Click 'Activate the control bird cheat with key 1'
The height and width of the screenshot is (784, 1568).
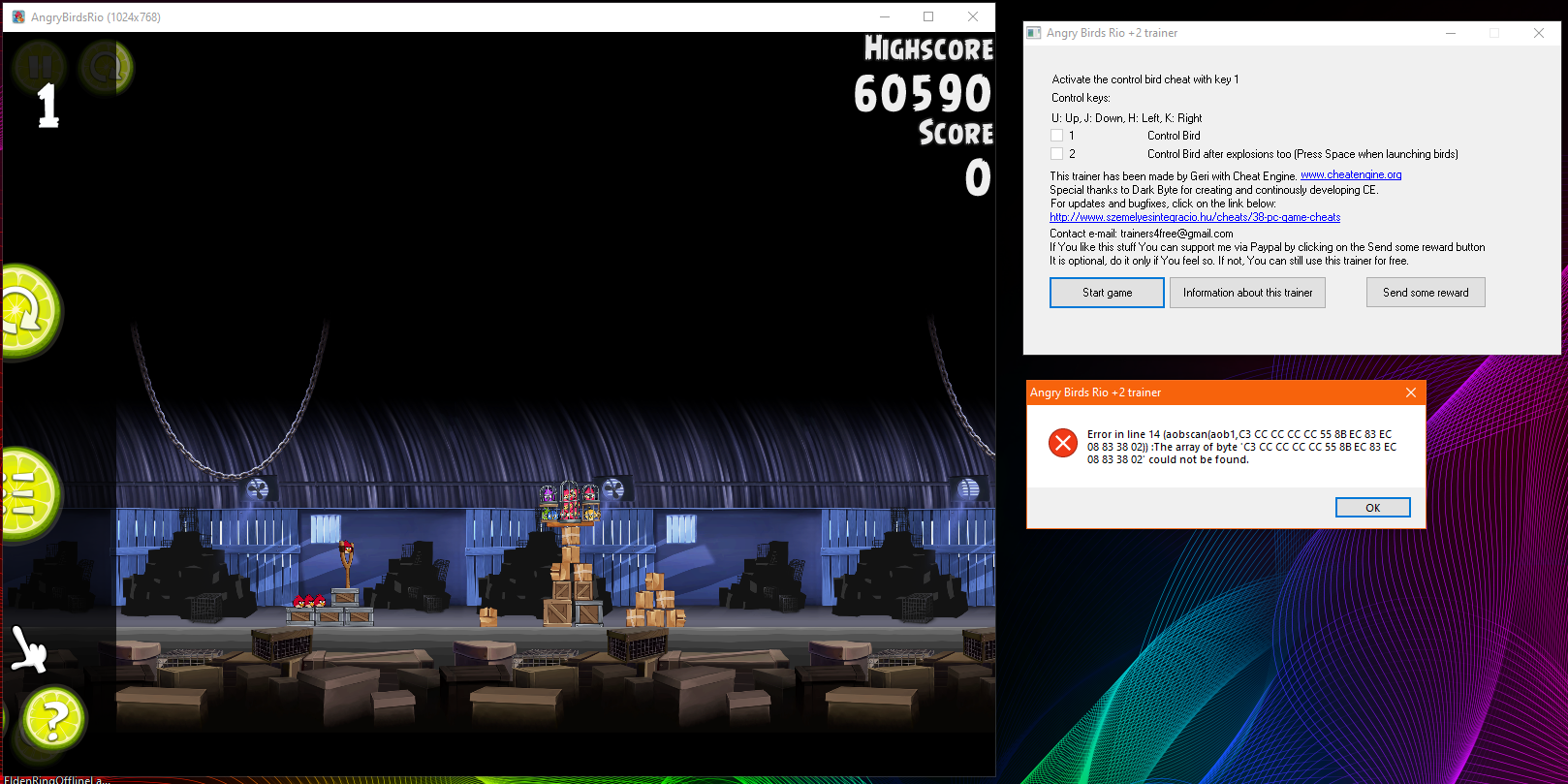1145,79
